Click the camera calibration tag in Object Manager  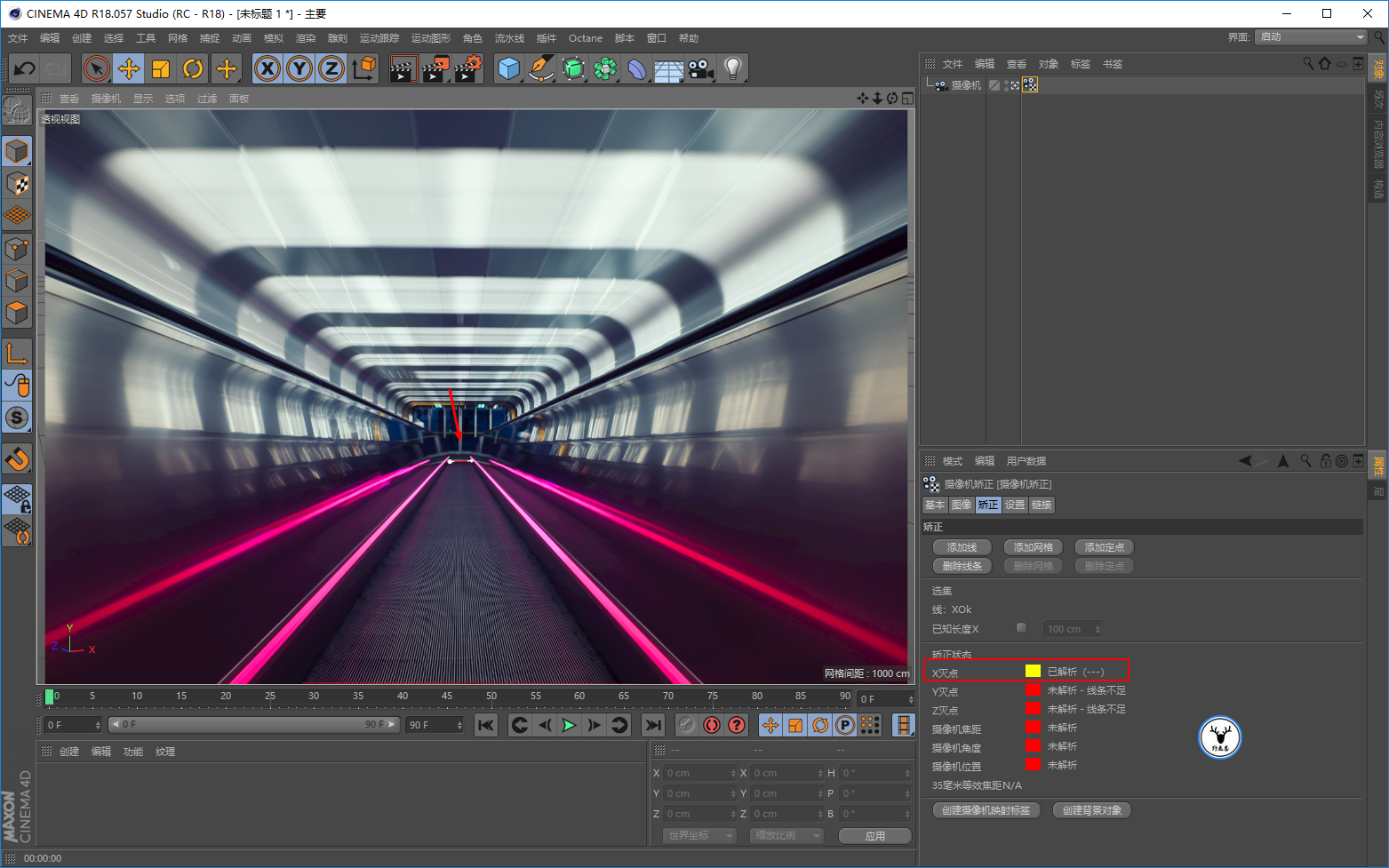click(1030, 85)
